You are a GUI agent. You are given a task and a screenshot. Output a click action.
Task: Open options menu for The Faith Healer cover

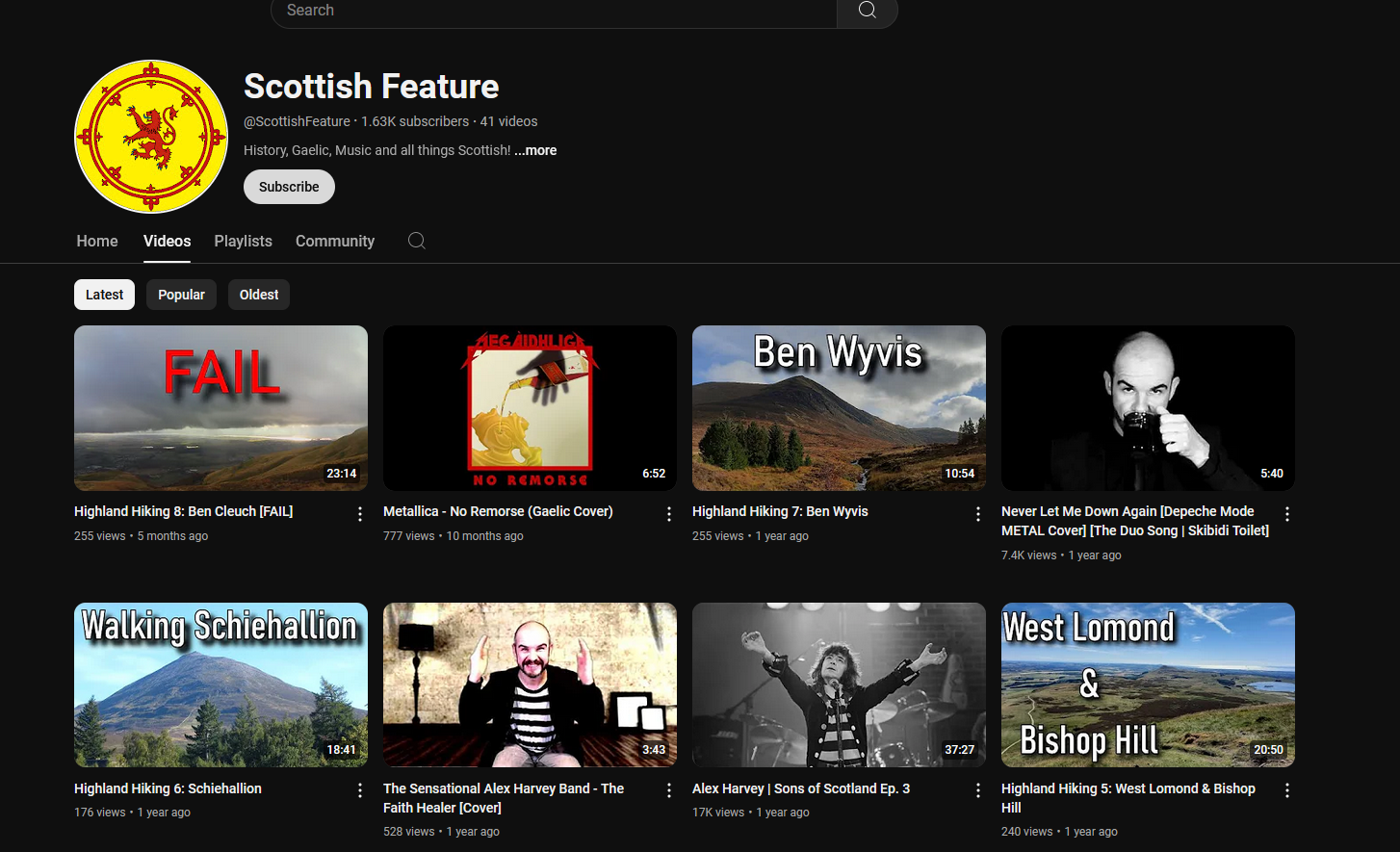click(x=669, y=790)
